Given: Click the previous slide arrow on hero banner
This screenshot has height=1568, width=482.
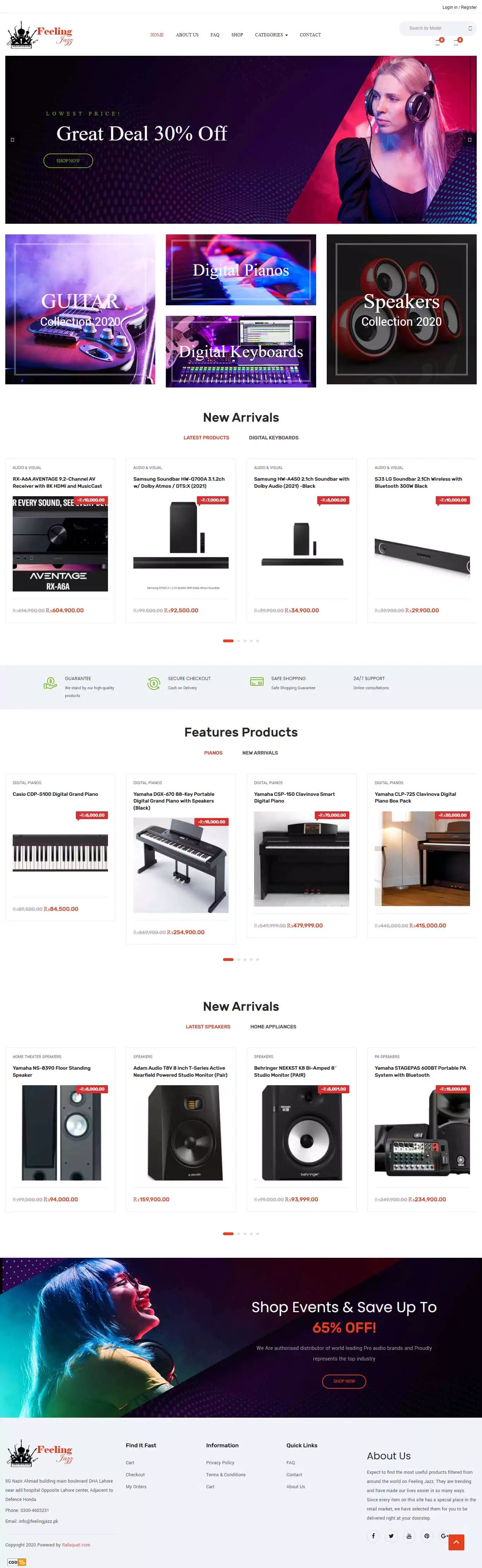Looking at the screenshot, I should [12, 139].
